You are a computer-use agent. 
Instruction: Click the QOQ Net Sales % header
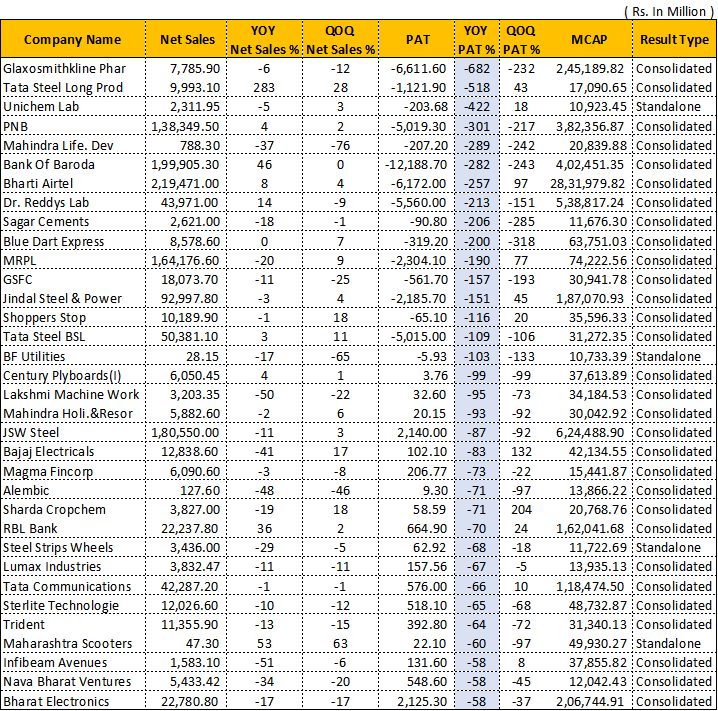[x=340, y=40]
